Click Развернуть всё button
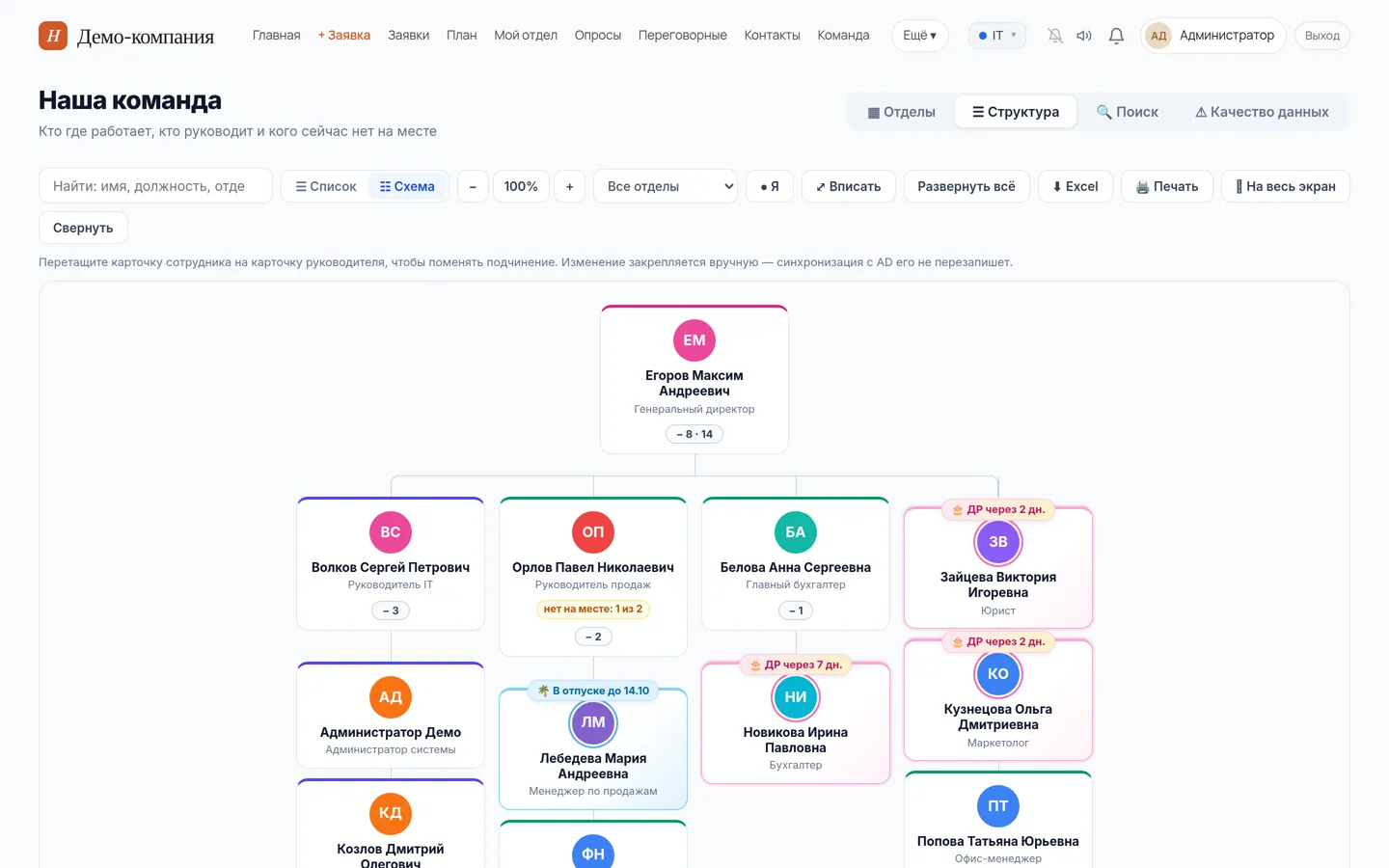This screenshot has height=868, width=1389. pyautogui.click(x=967, y=186)
